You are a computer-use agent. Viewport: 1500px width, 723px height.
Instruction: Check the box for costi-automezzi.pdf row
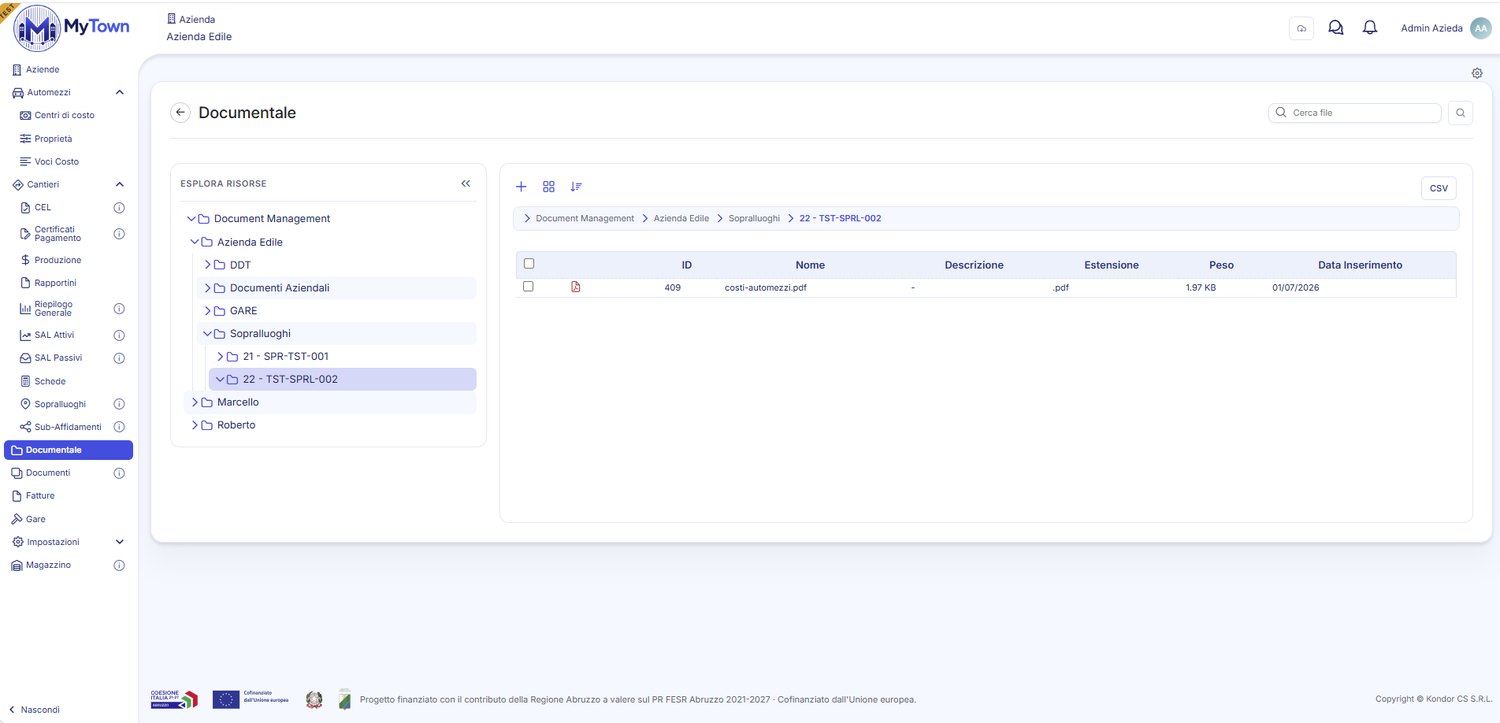(x=528, y=286)
